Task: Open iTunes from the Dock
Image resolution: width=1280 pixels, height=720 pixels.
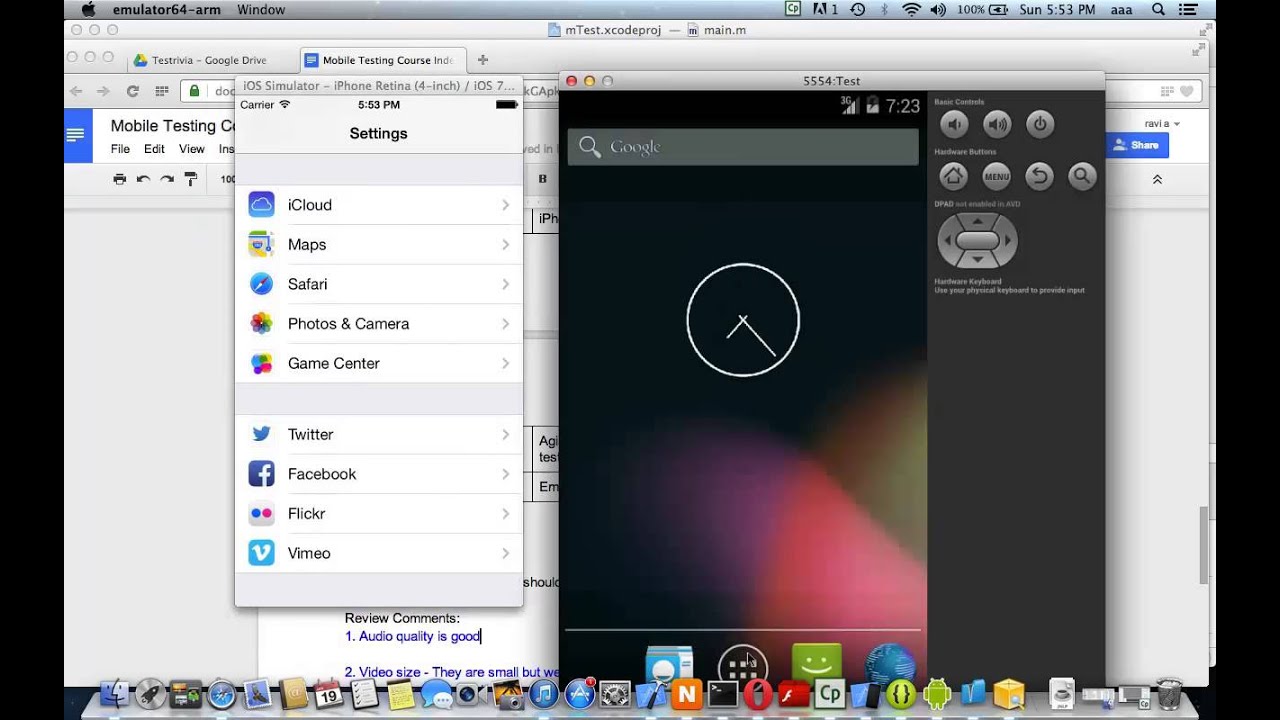Action: pyautogui.click(x=543, y=694)
